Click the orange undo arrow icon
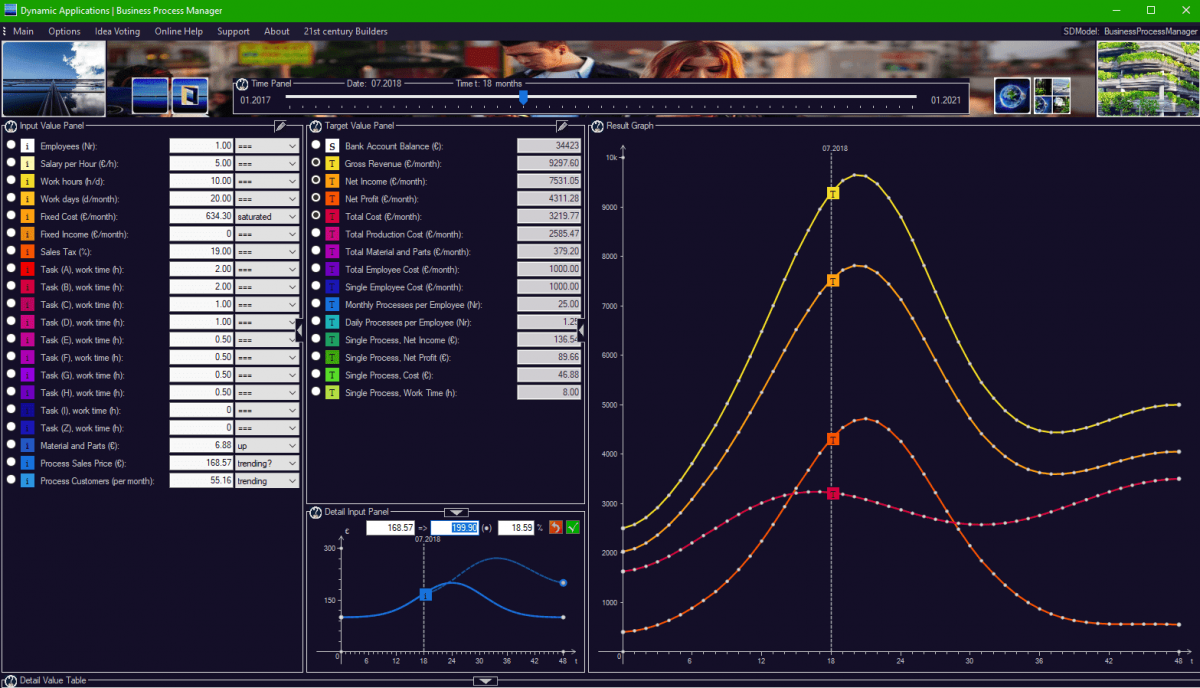The image size is (1200, 688). tap(556, 527)
